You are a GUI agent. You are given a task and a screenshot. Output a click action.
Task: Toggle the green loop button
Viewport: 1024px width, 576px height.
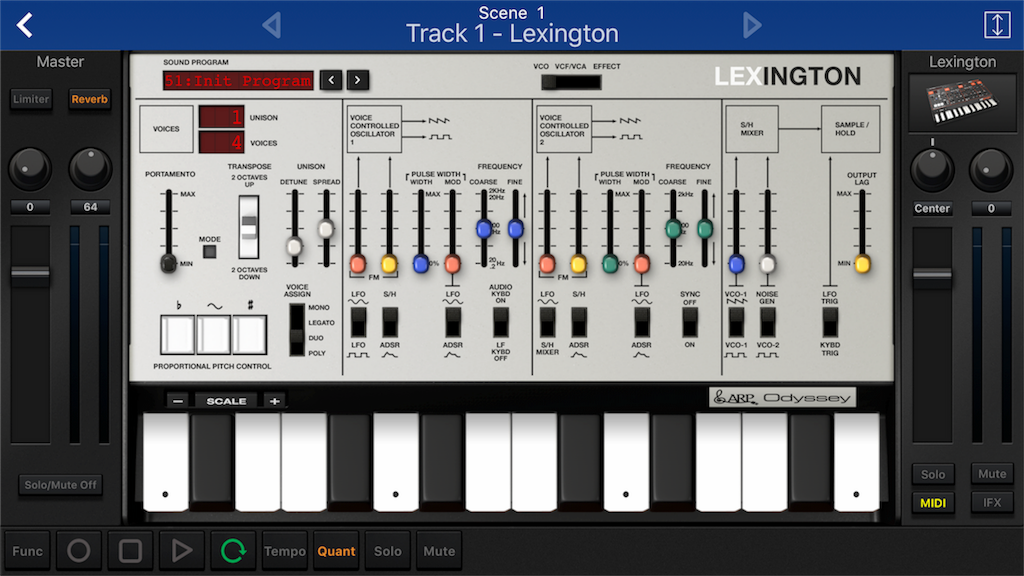(x=233, y=551)
